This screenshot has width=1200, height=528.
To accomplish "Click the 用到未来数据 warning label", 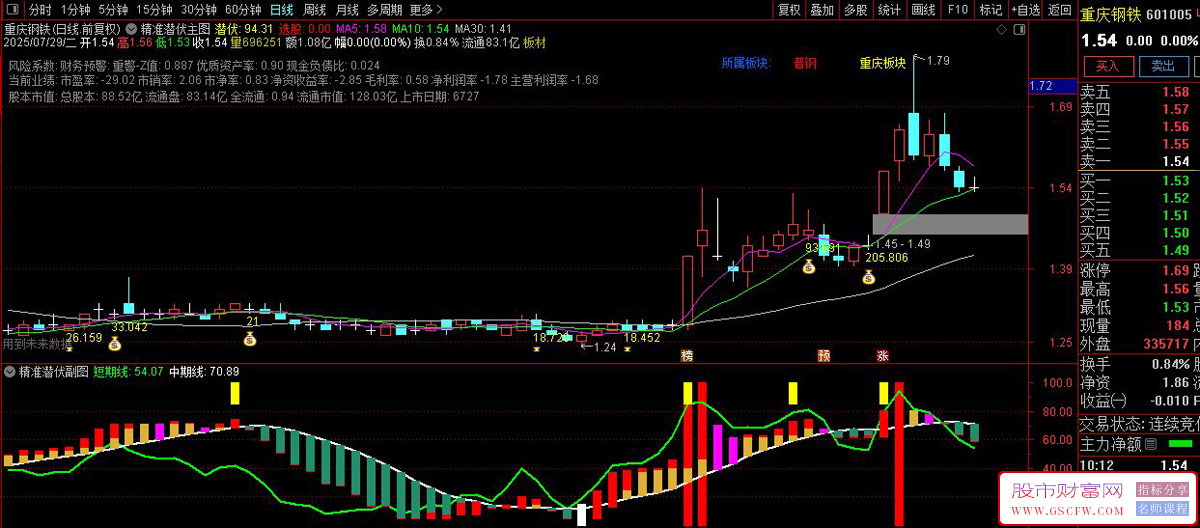I will click(x=36, y=344).
